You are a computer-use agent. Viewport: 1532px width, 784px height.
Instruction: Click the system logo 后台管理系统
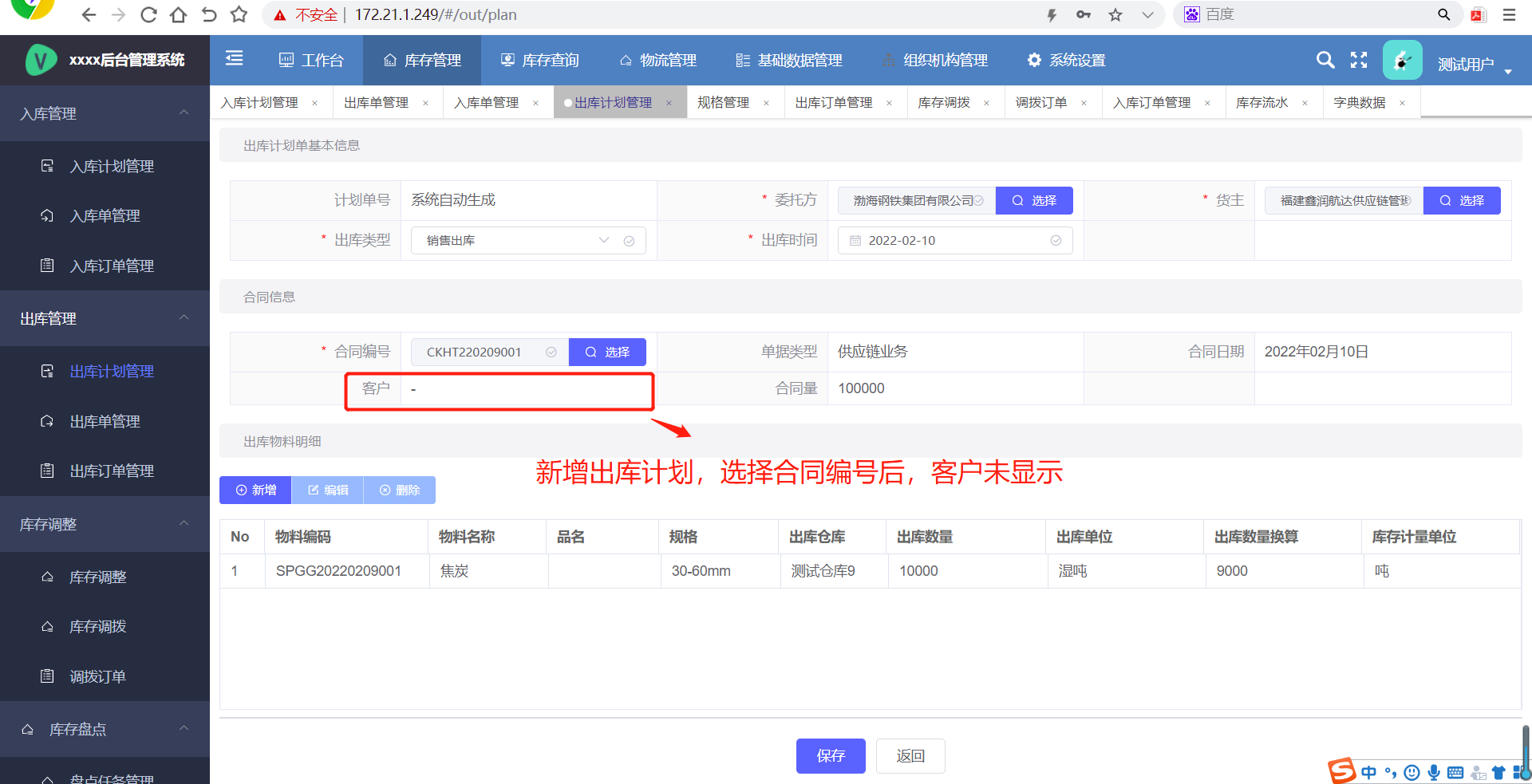[x=105, y=60]
